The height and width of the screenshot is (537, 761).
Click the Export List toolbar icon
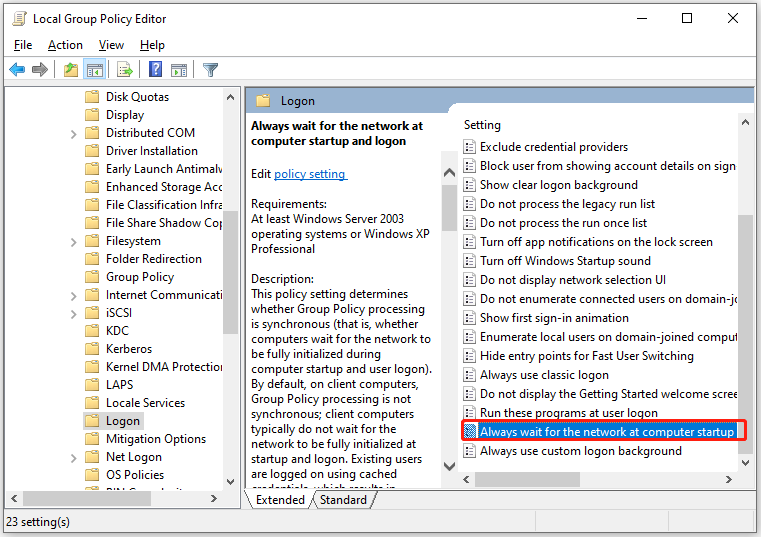tap(125, 69)
